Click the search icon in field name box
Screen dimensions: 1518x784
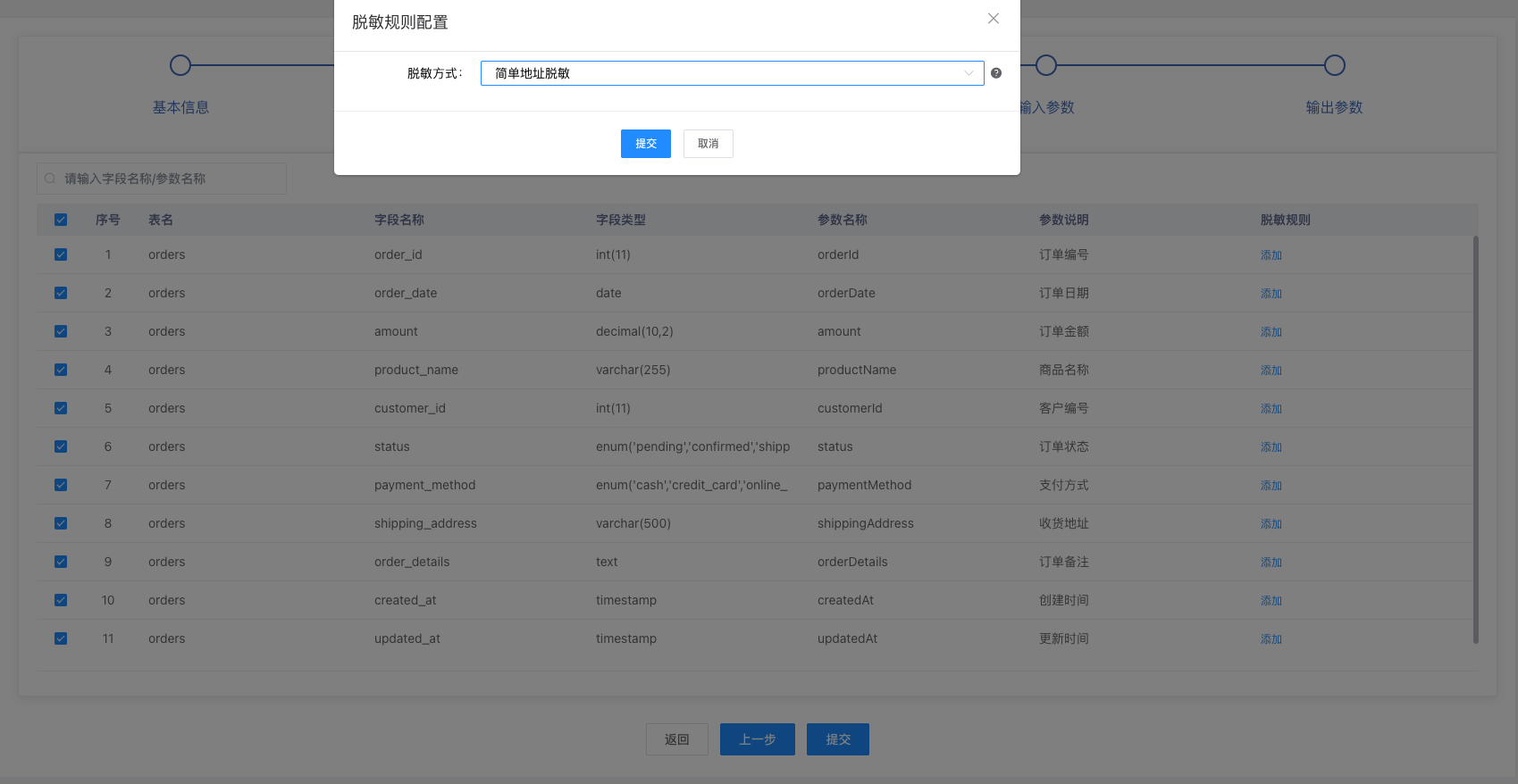click(x=50, y=179)
